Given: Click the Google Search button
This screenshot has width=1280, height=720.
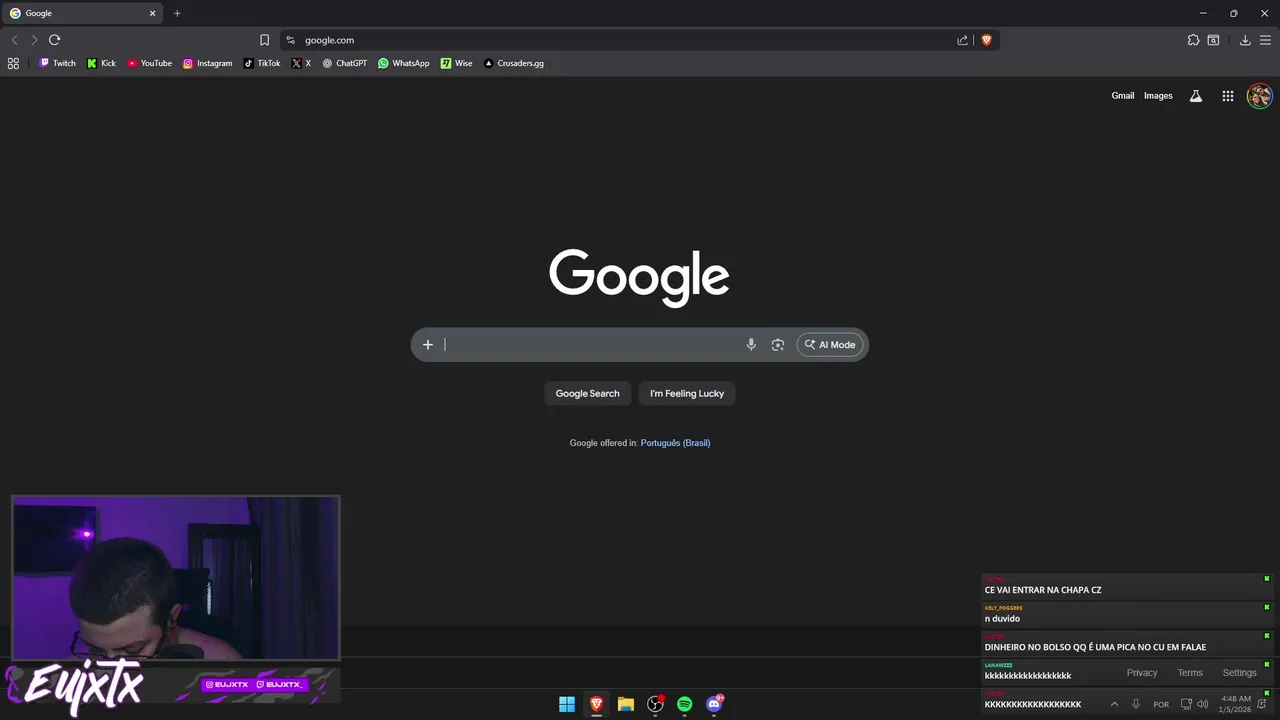Looking at the screenshot, I should (588, 393).
